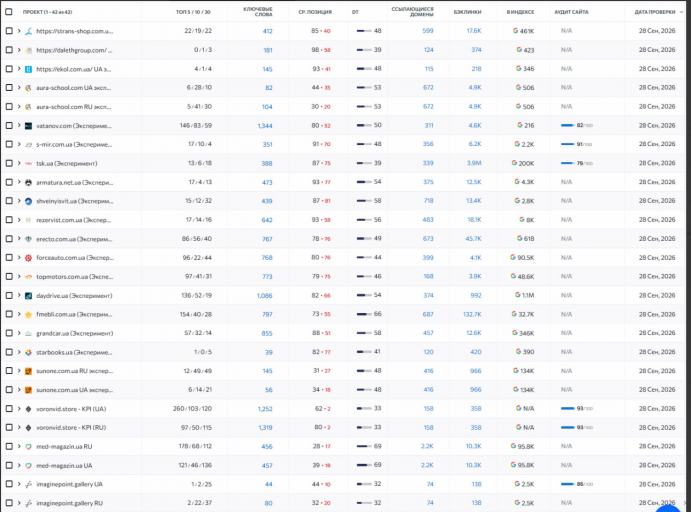Click the ekol.com.ua blue favicon
691x512 pixels.
[28, 69]
